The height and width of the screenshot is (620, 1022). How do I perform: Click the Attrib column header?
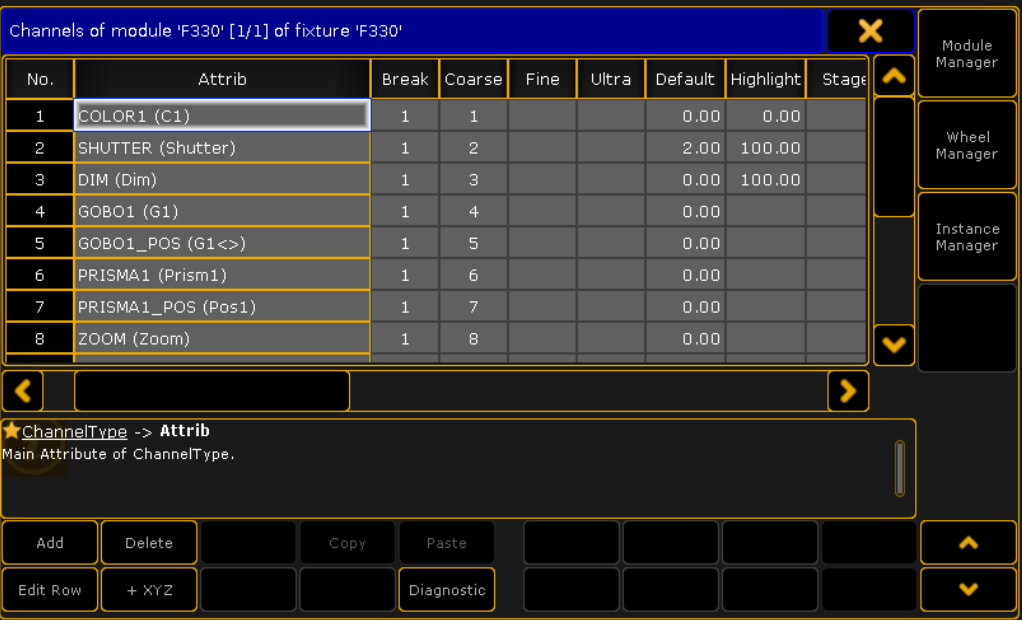pos(222,79)
